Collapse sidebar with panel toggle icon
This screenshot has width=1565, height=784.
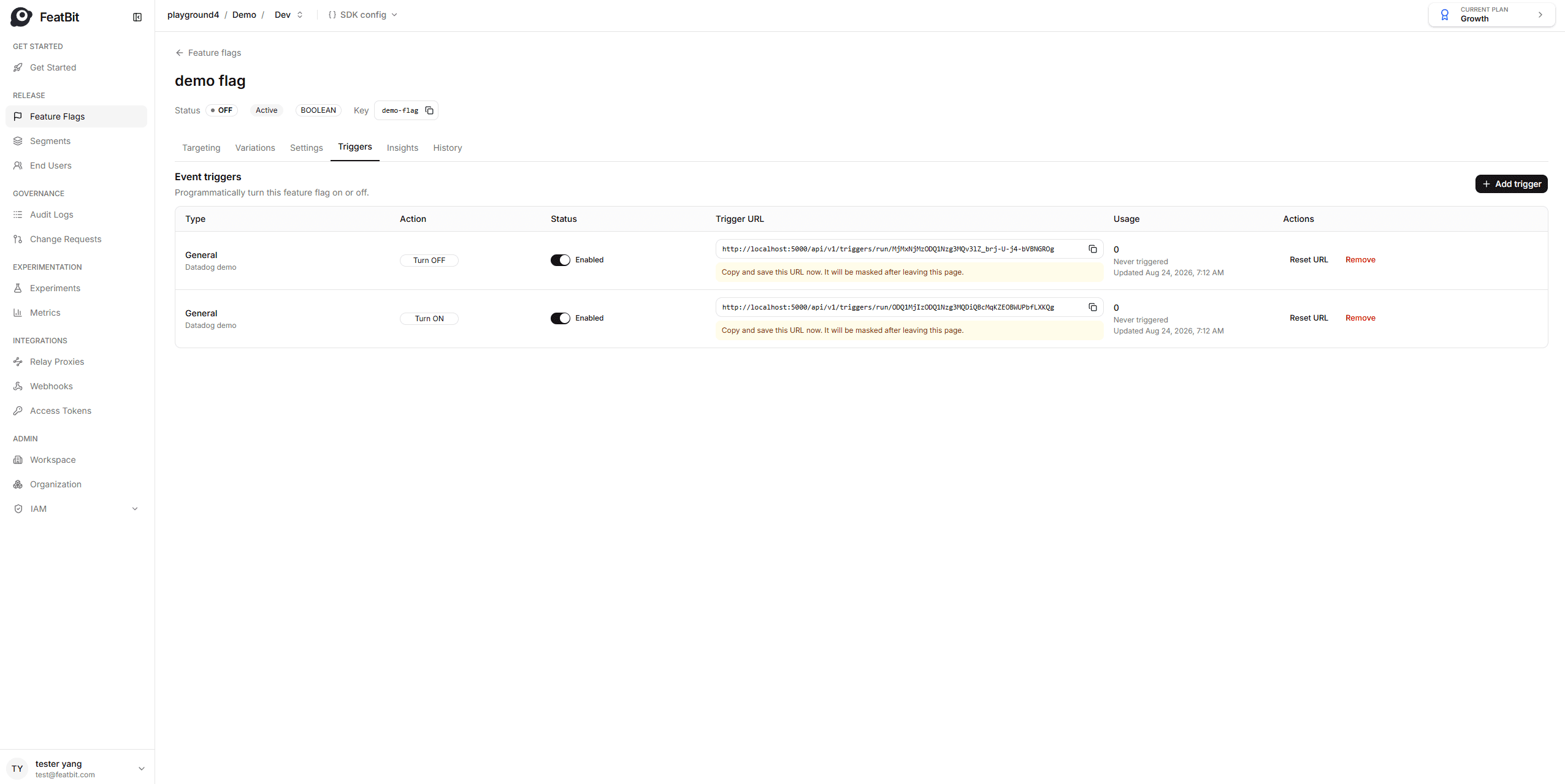pos(137,17)
